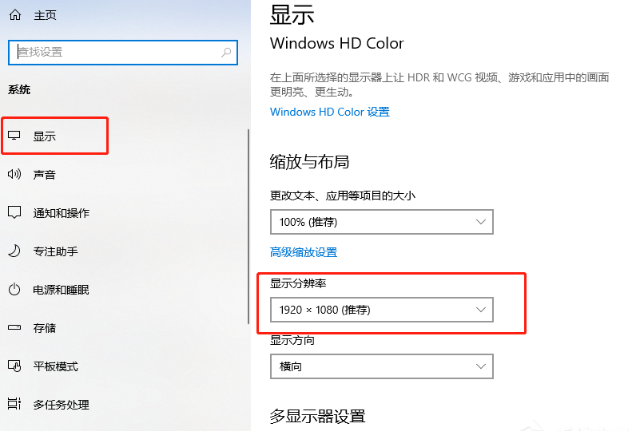The image size is (629, 431).
Task: Open the display orientation dropdown
Action: 382,366
